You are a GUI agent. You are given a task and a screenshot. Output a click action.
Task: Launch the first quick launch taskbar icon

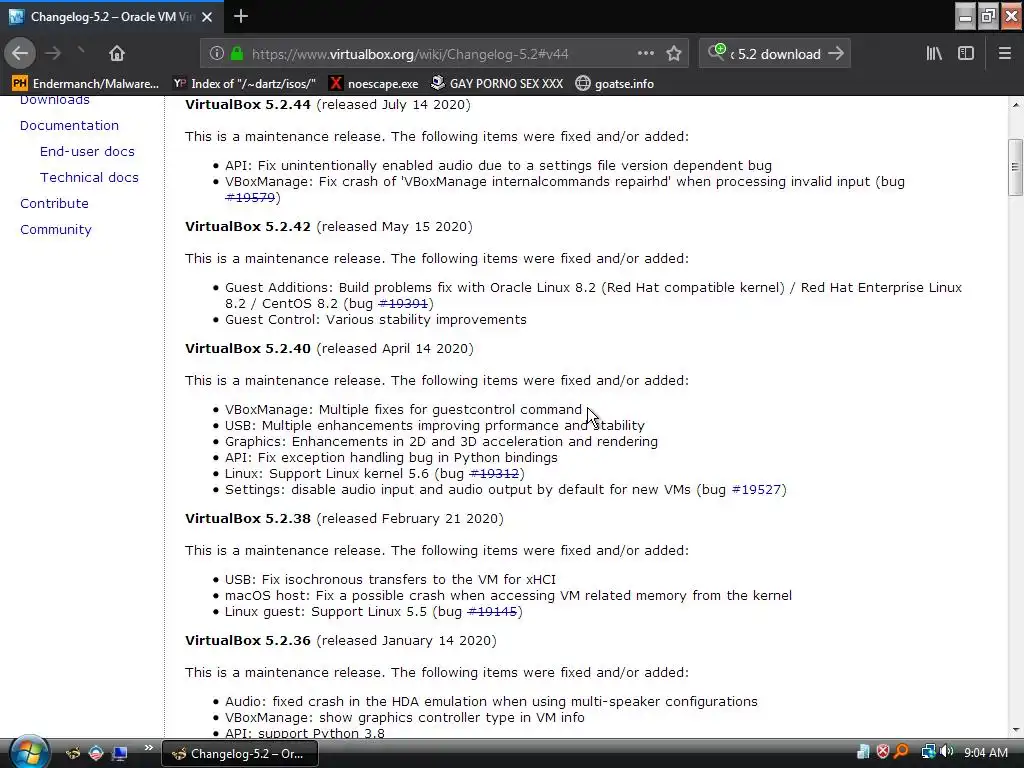pos(72,753)
